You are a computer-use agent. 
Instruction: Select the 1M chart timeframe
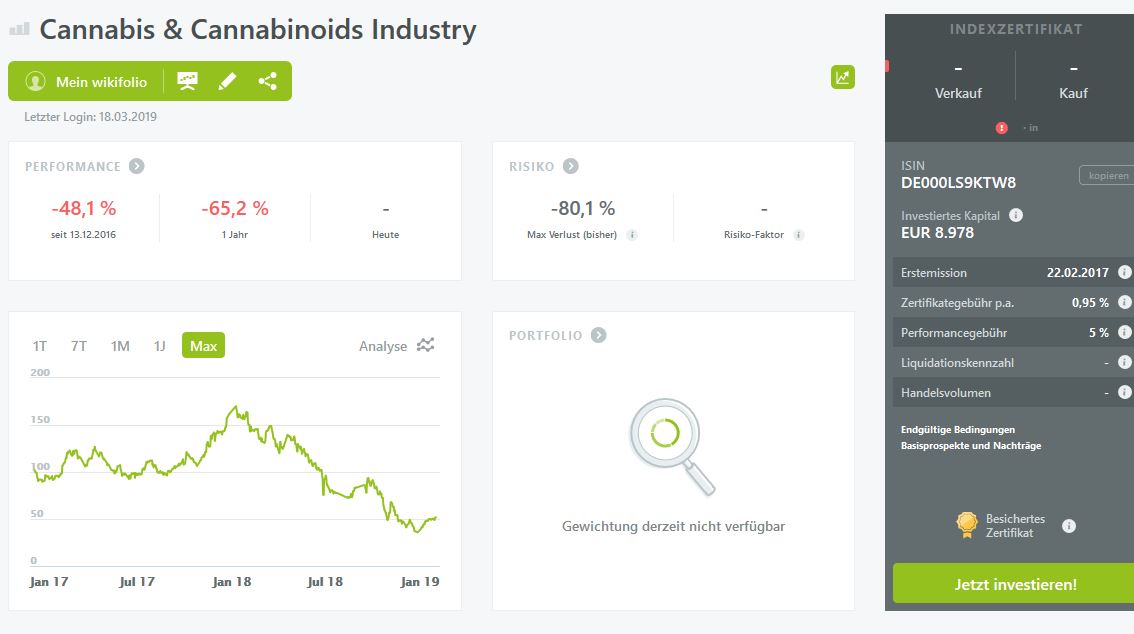(120, 346)
